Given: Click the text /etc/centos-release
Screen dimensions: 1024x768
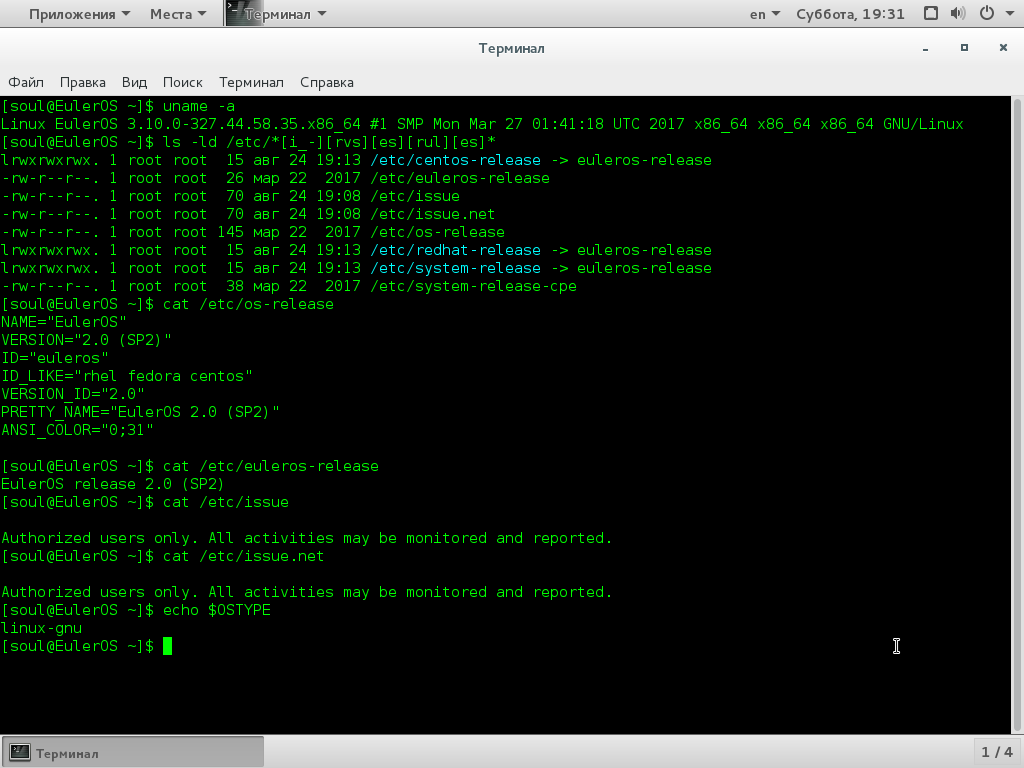Looking at the screenshot, I should tap(455, 160).
